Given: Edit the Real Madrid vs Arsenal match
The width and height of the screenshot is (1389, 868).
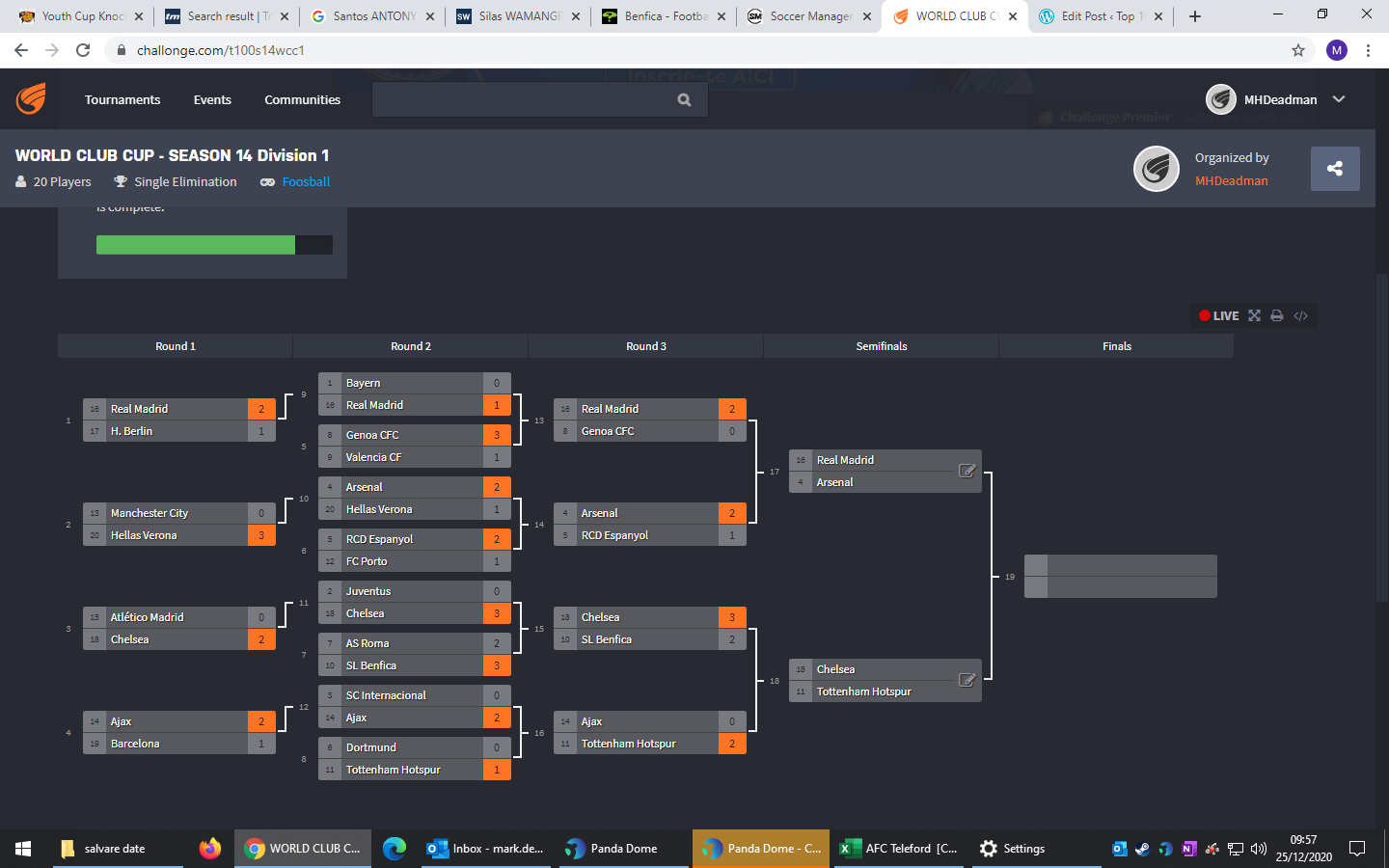Looking at the screenshot, I should pyautogui.click(x=967, y=471).
